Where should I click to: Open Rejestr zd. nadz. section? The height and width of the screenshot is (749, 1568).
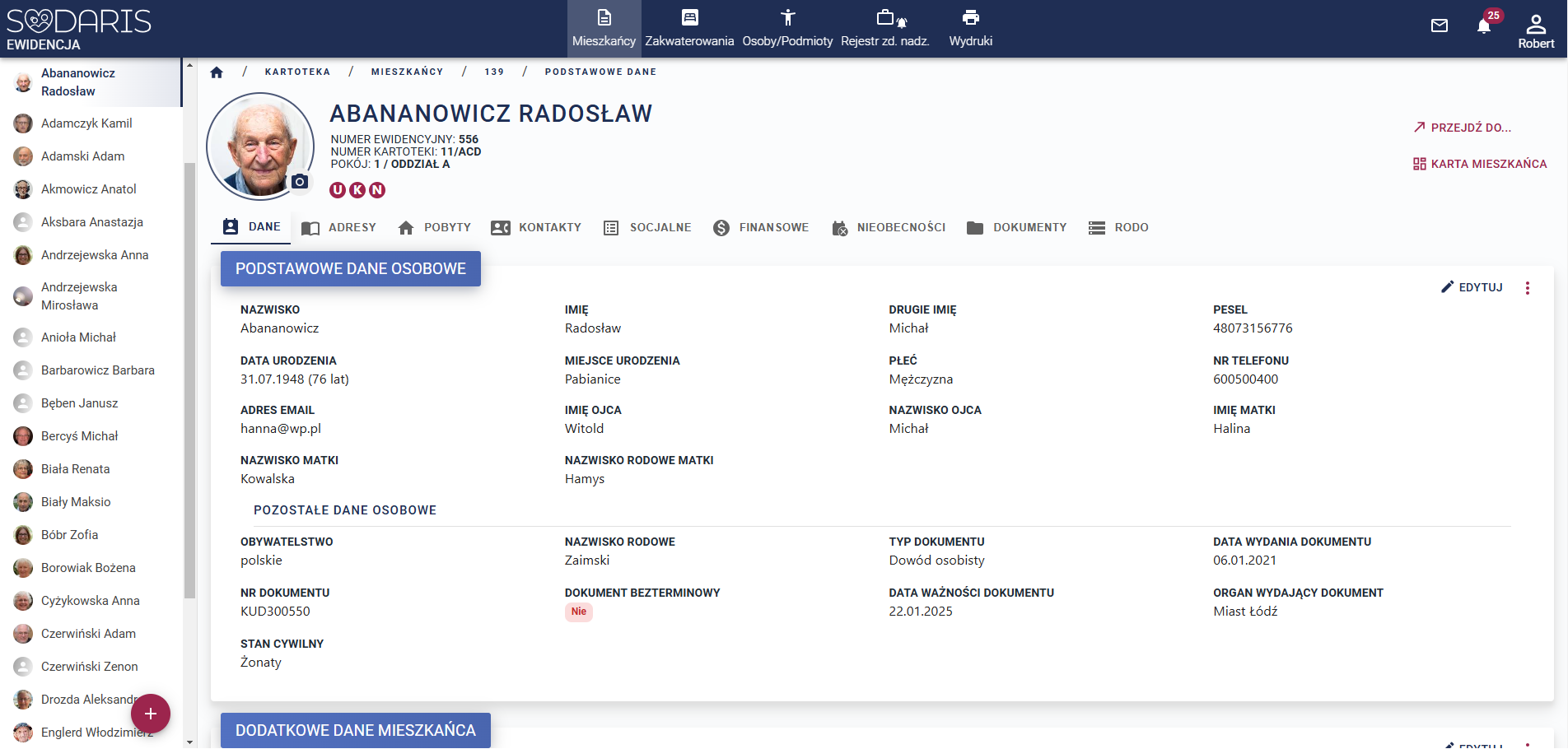click(x=884, y=28)
